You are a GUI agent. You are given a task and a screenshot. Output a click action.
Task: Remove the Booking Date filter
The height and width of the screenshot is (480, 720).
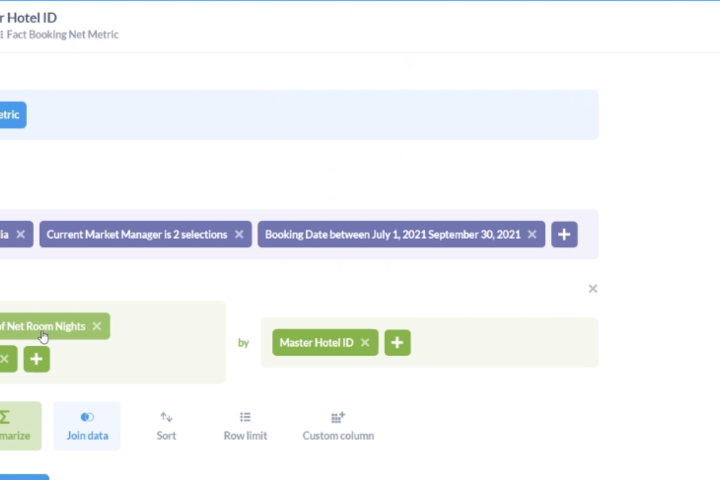(532, 234)
